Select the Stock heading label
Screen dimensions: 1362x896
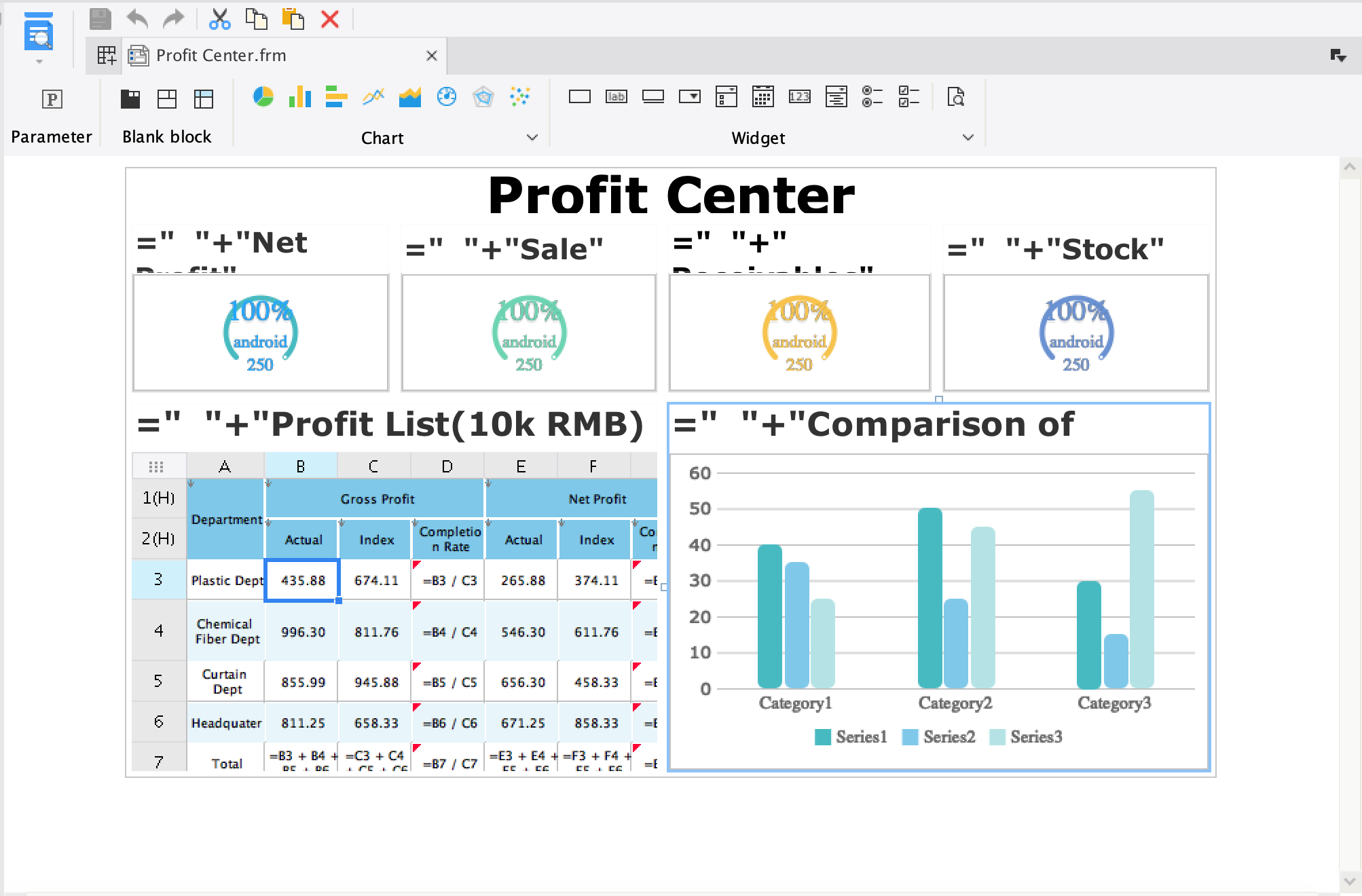tap(1075, 248)
